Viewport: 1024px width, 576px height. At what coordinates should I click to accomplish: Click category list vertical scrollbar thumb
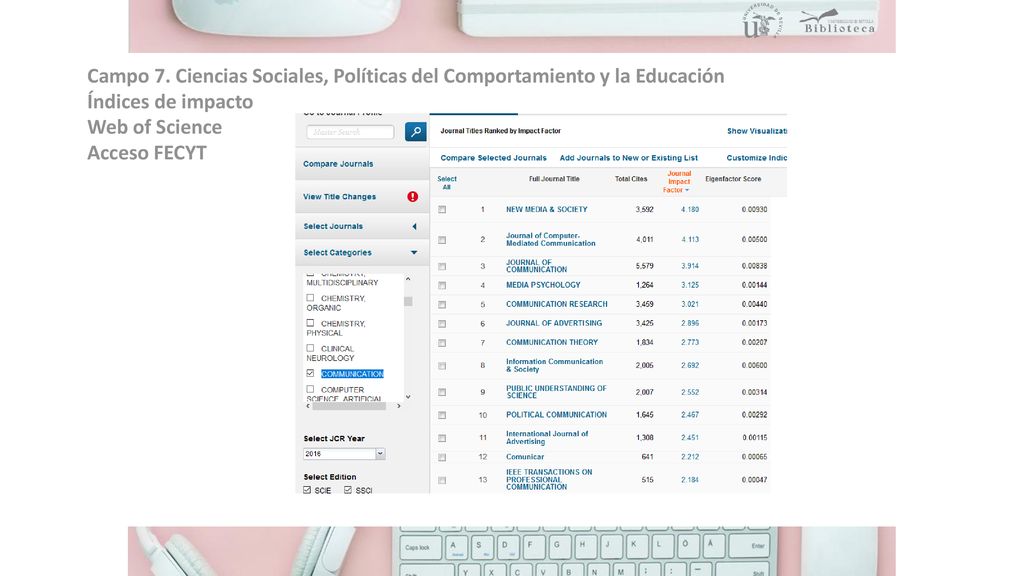pyautogui.click(x=408, y=302)
